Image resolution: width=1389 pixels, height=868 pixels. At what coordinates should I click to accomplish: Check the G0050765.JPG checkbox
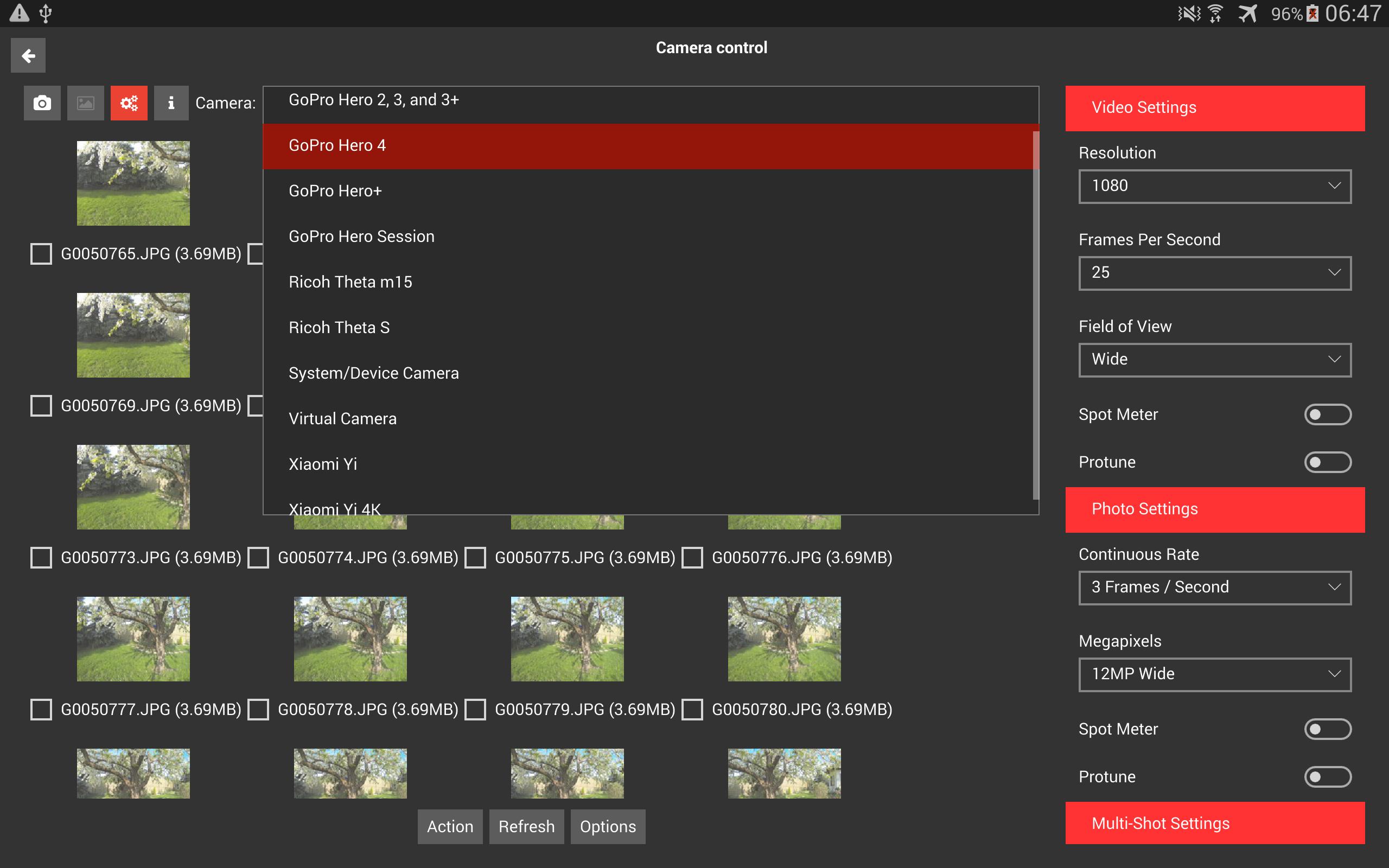click(41, 254)
